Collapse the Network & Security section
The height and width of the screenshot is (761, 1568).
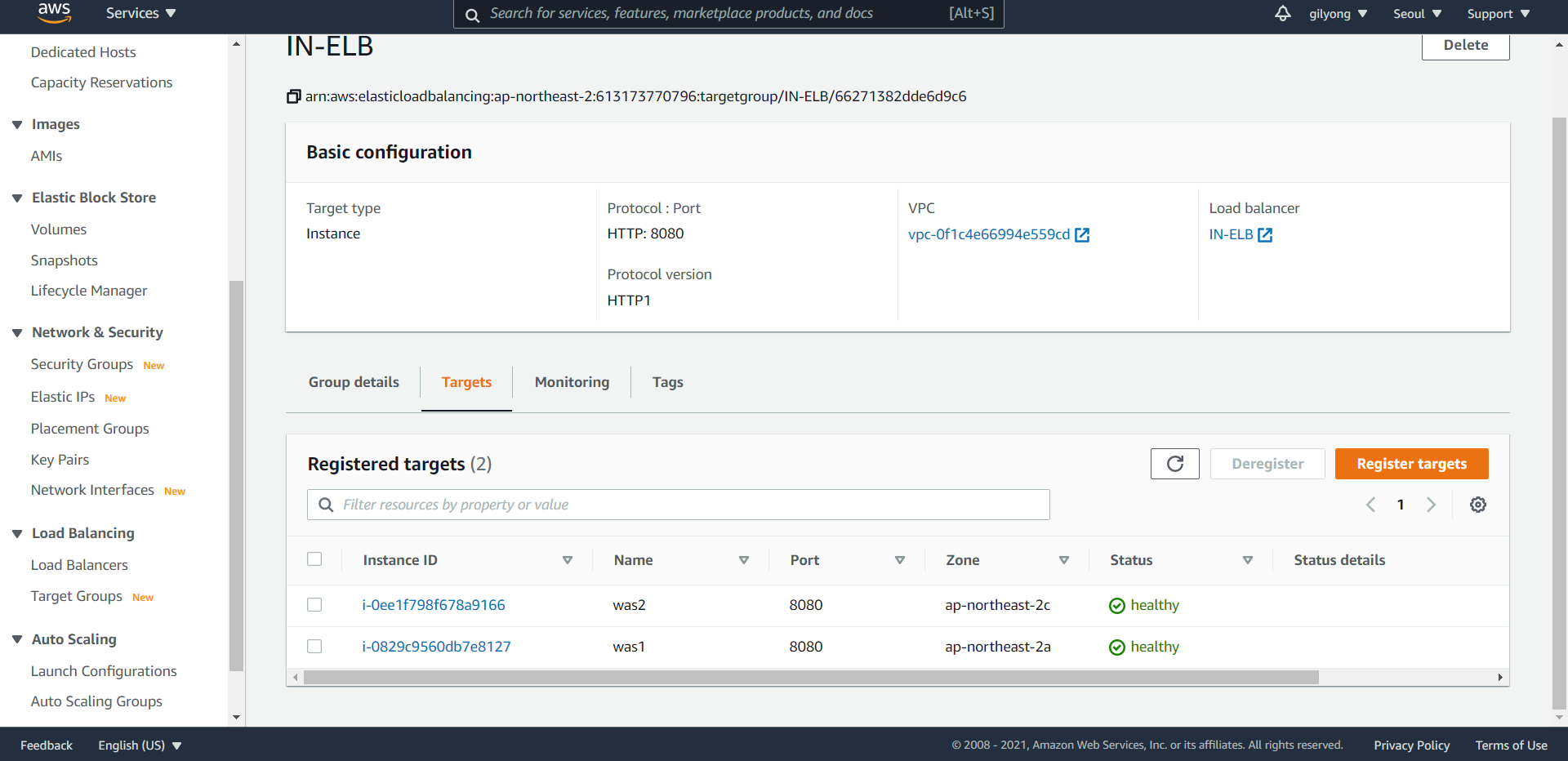(17, 333)
